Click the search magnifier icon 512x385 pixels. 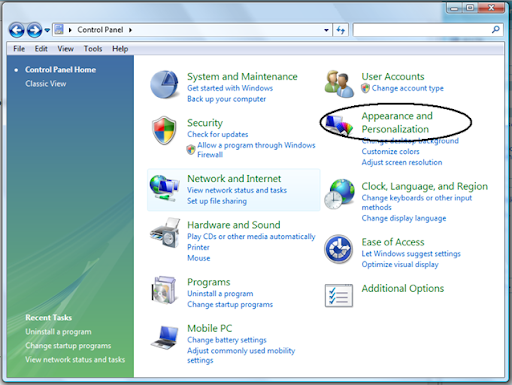click(x=495, y=30)
